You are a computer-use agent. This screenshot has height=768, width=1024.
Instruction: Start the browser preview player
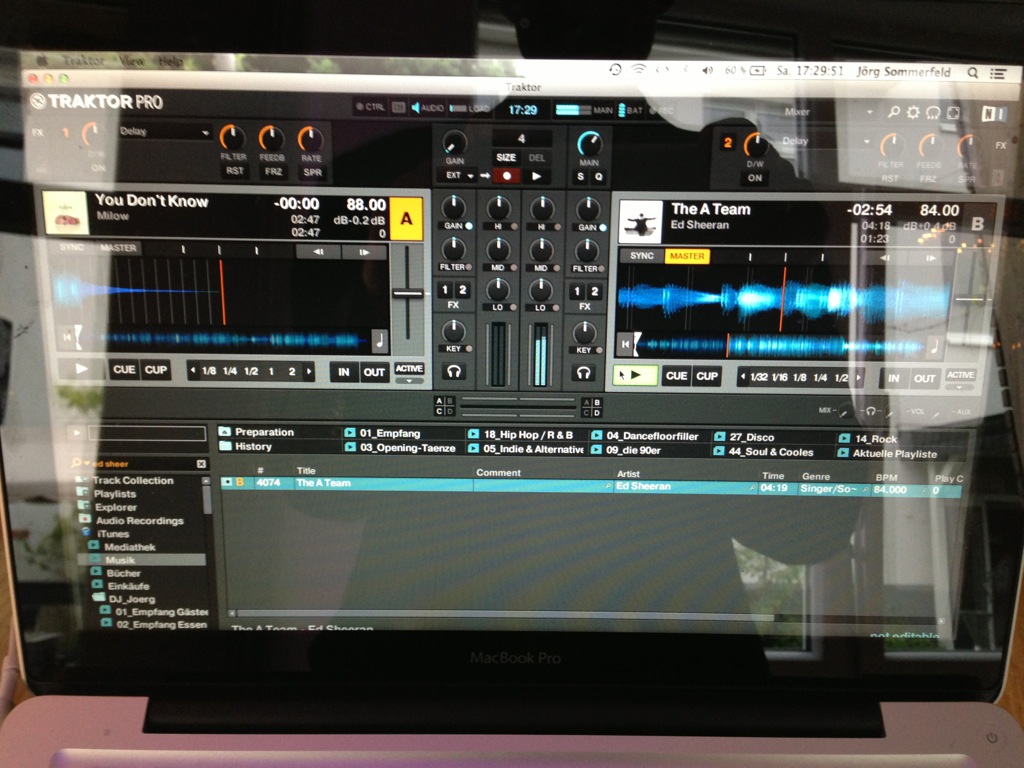point(77,432)
